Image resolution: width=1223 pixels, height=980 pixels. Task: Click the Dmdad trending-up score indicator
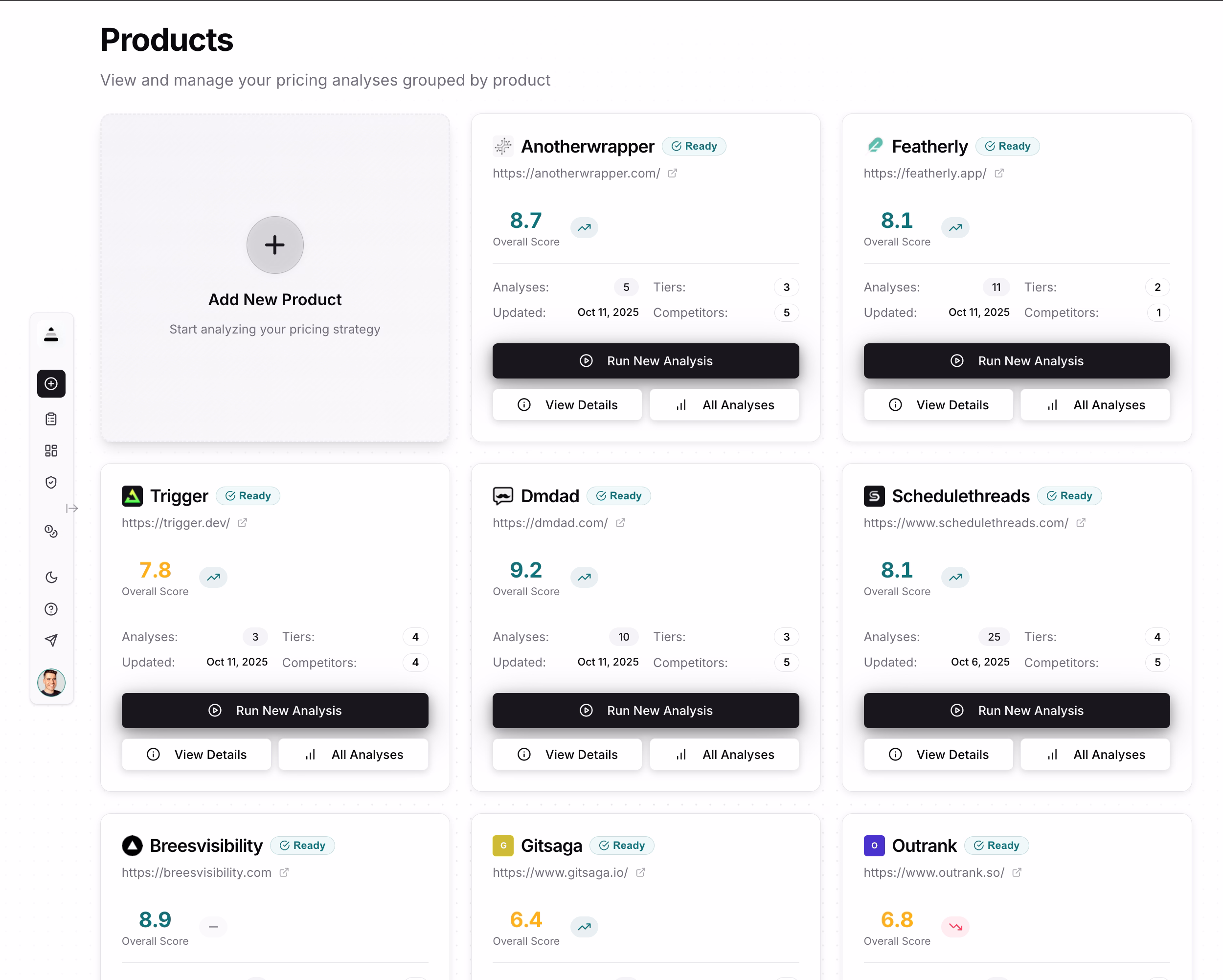584,578
